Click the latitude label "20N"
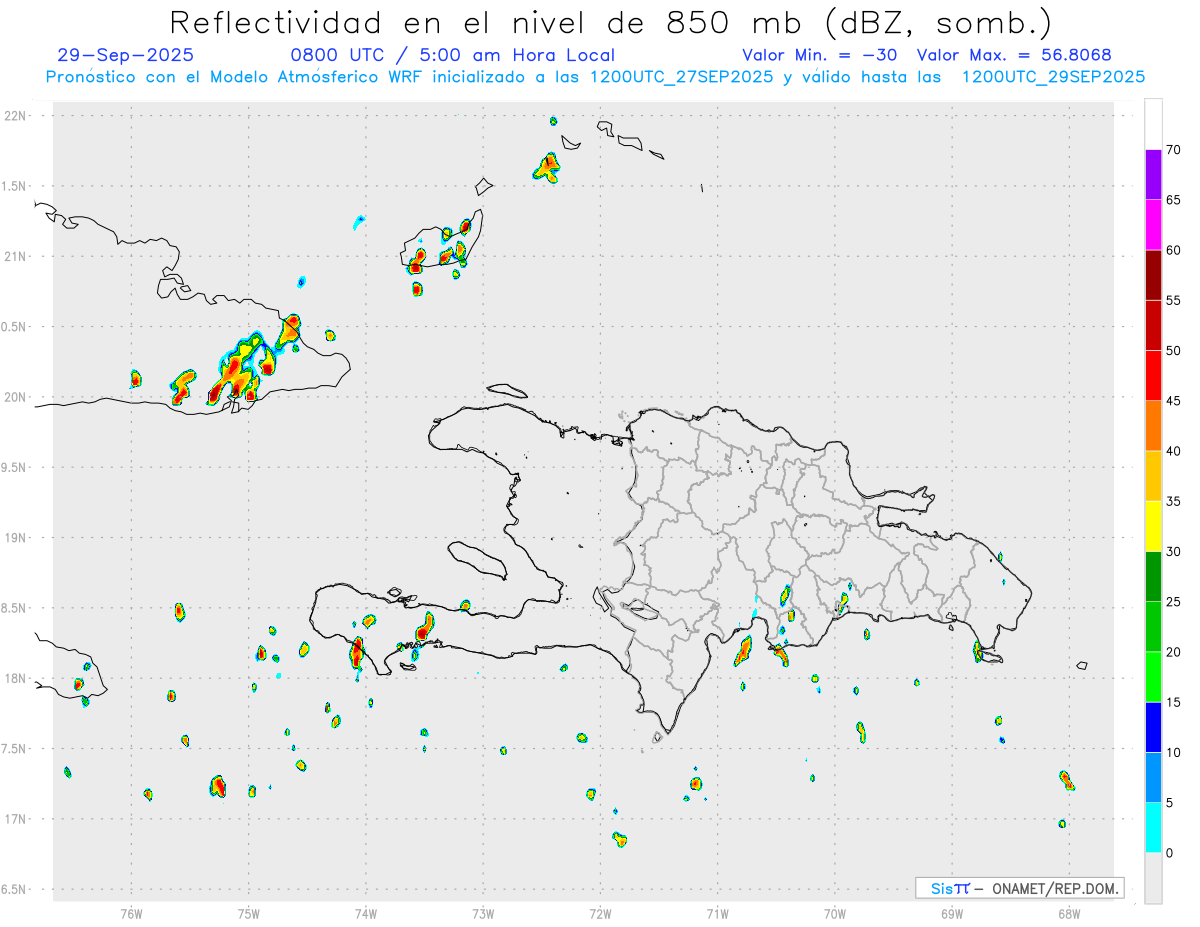Screen dimensions: 1200x927 click(17, 397)
